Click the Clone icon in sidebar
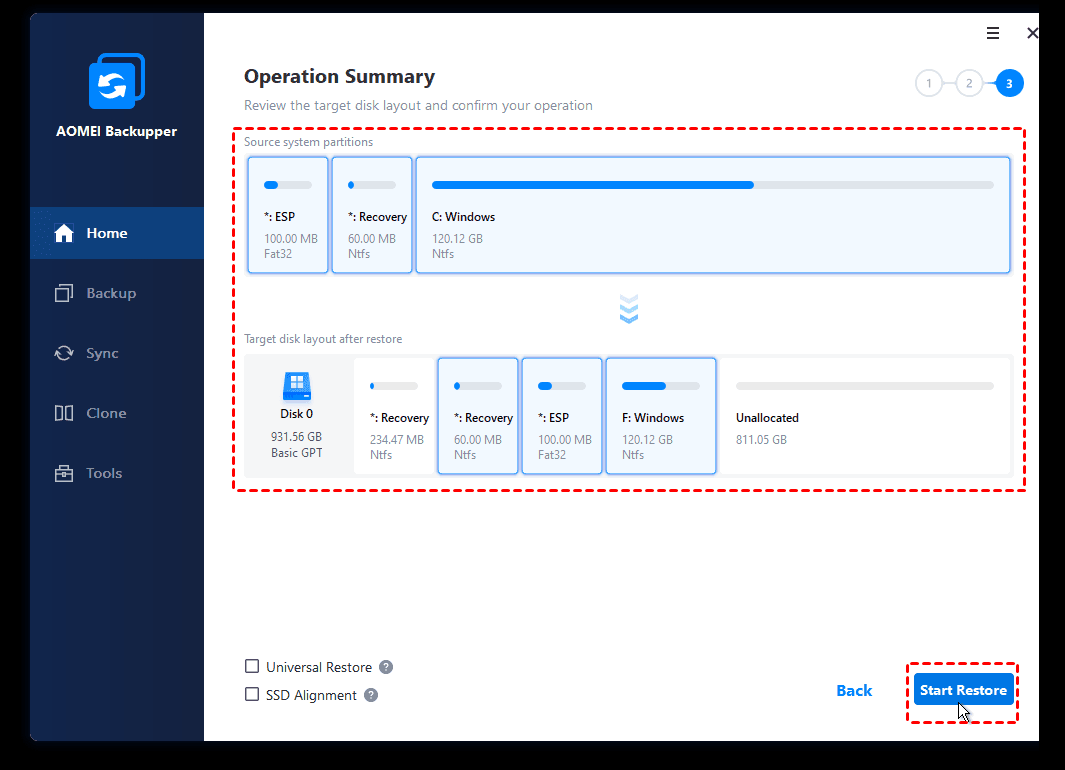 point(64,413)
